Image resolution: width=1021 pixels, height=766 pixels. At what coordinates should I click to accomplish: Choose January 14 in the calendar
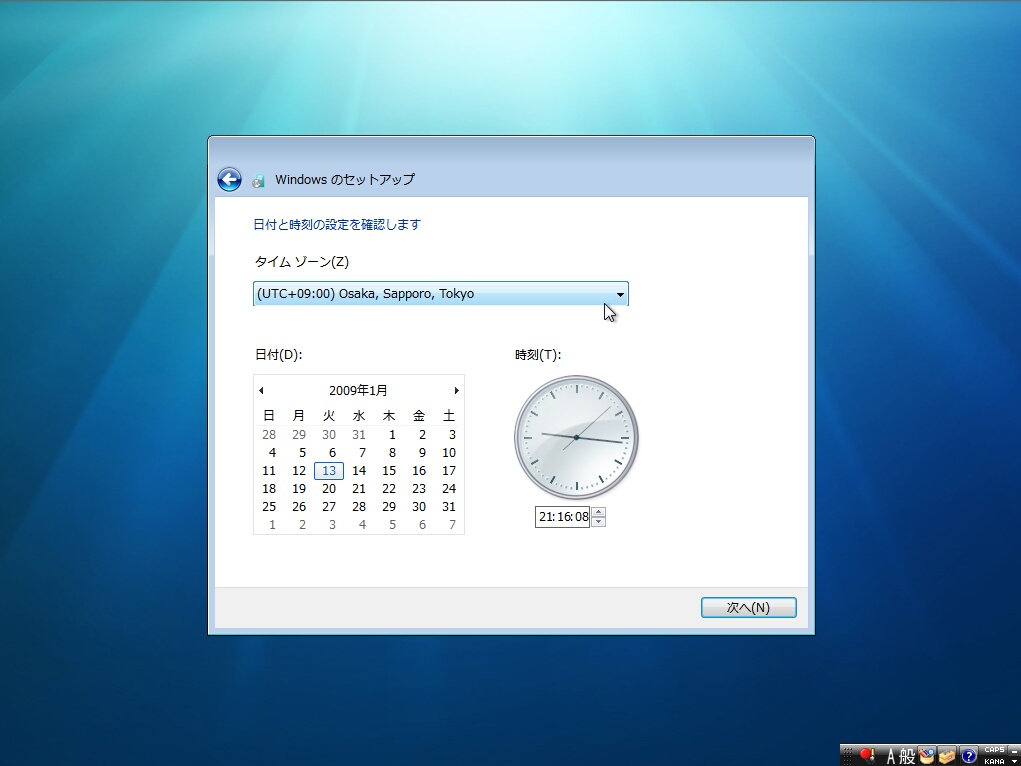[x=359, y=471]
